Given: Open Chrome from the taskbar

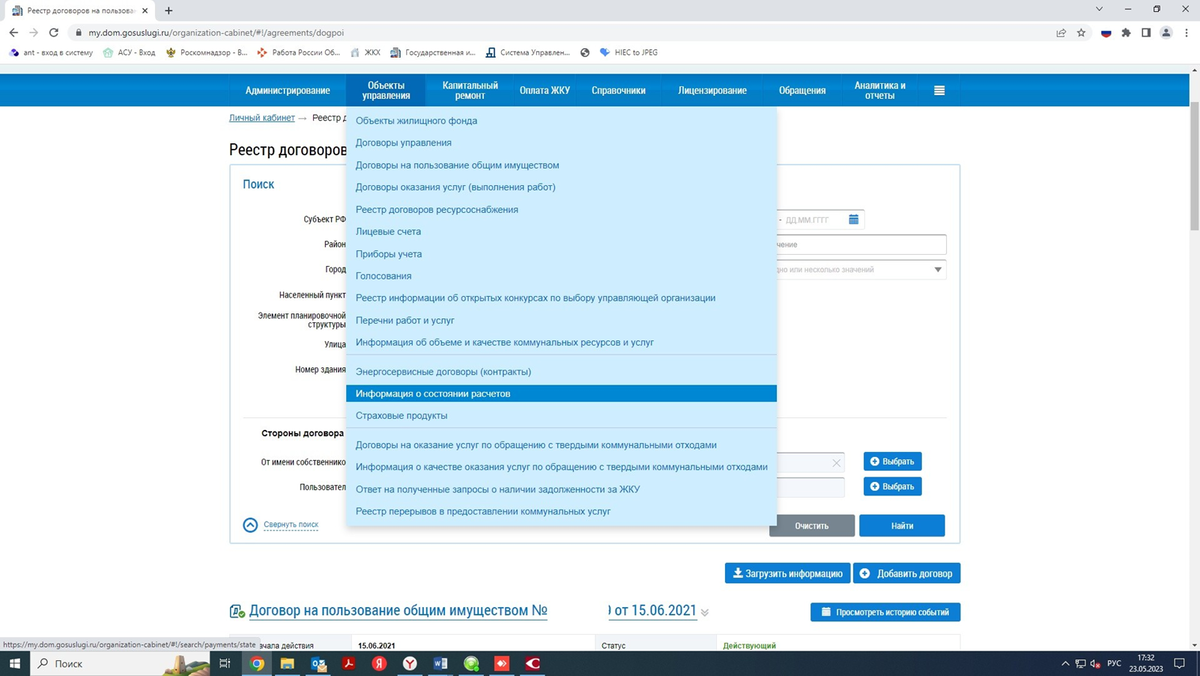Looking at the screenshot, I should (x=256, y=662).
